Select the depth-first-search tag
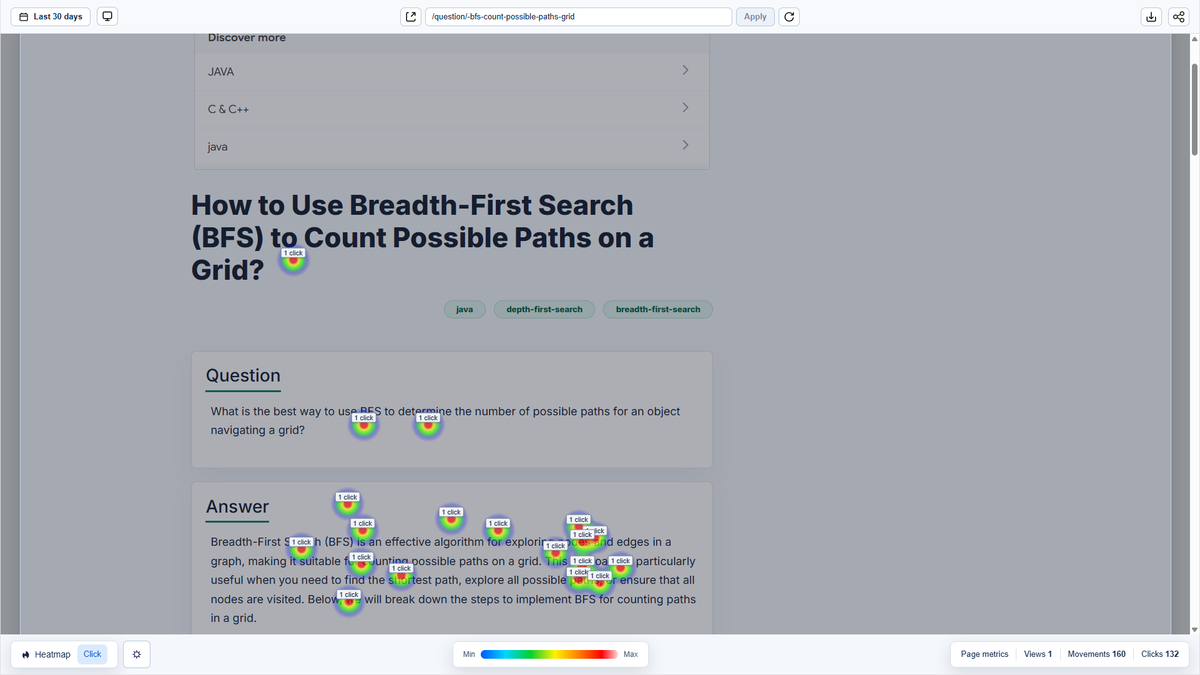Viewport: 1200px width, 675px height. point(544,309)
